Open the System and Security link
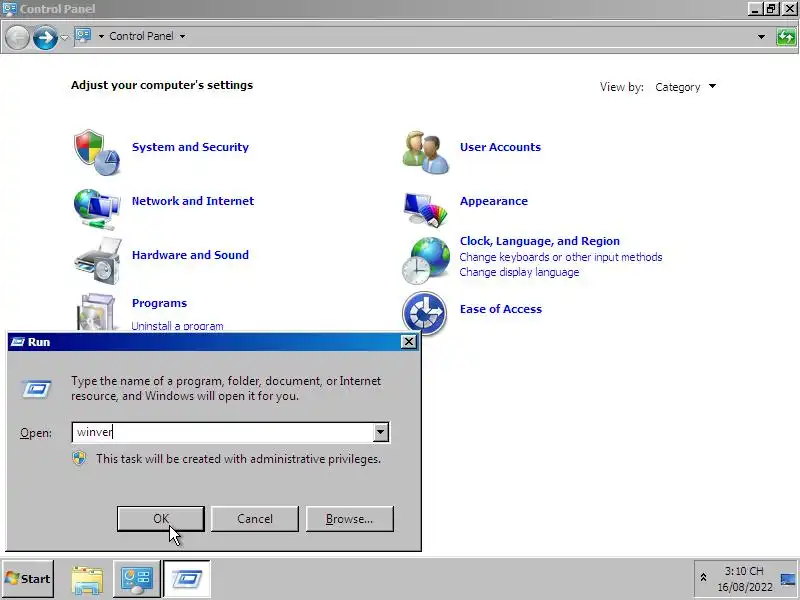 click(190, 147)
